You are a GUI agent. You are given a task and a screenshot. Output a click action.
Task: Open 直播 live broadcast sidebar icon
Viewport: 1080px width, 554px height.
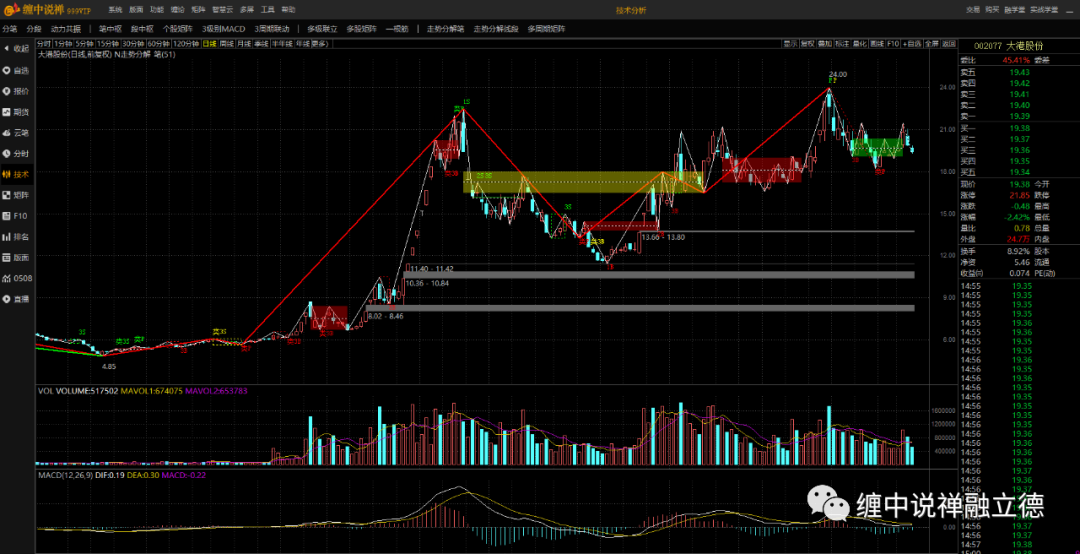17,299
